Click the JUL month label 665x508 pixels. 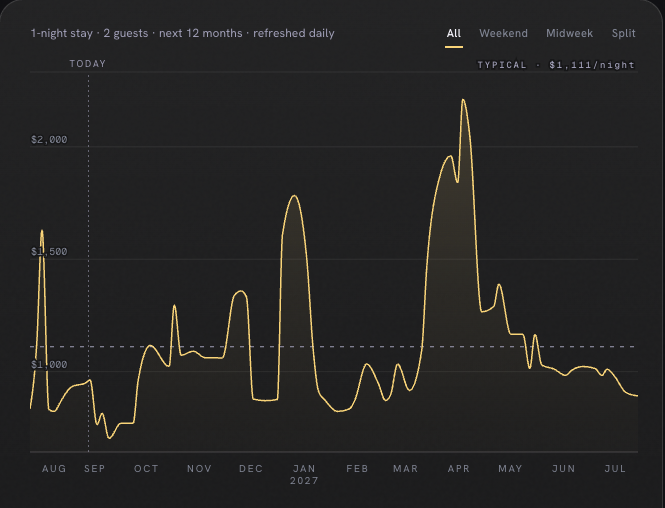(x=615, y=469)
